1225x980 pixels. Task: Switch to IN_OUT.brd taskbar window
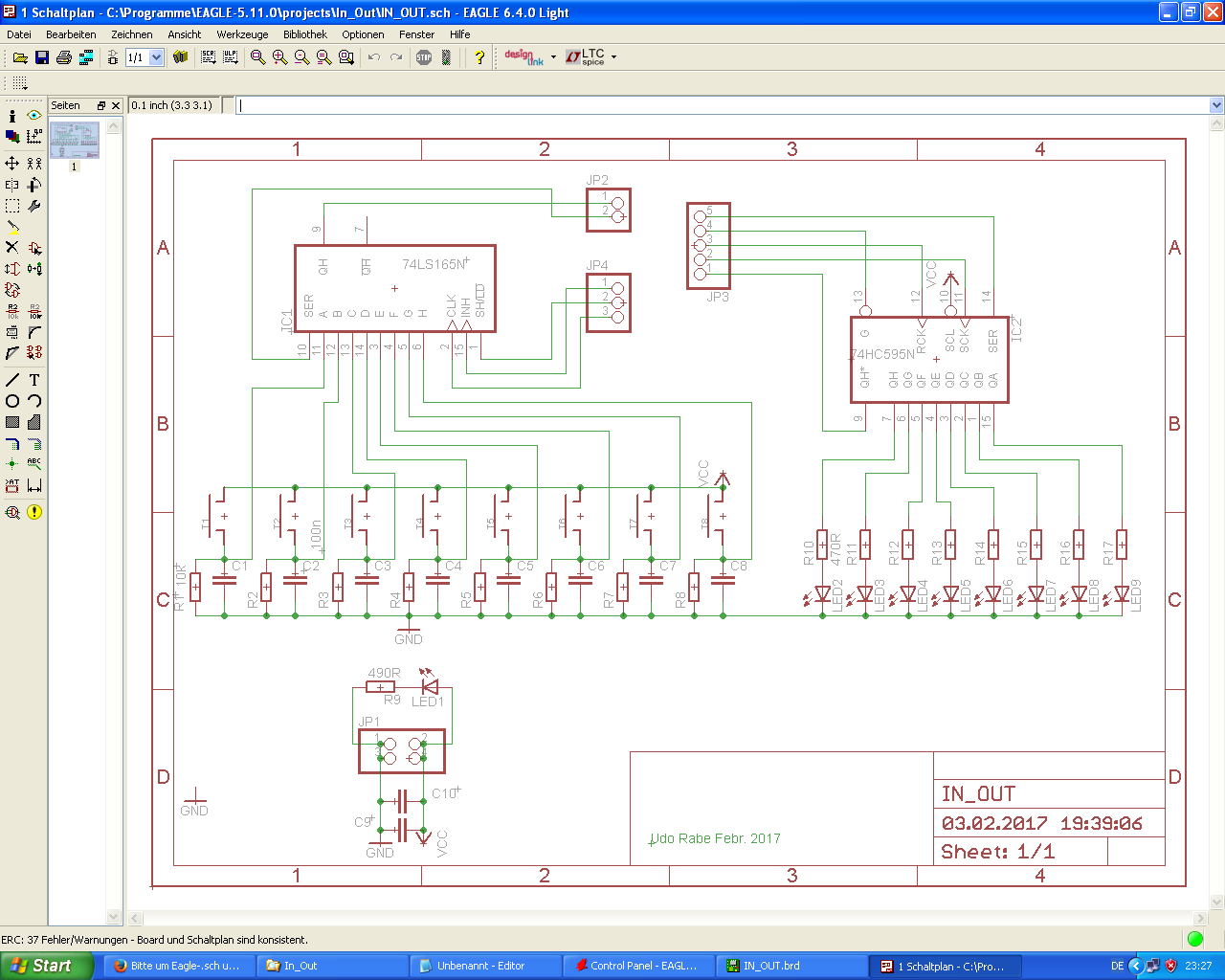tap(791, 966)
